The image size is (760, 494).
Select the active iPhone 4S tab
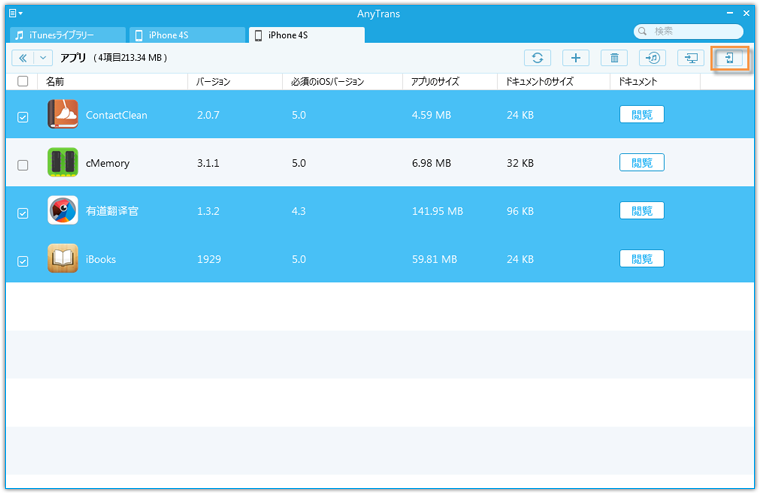pyautogui.click(x=306, y=35)
